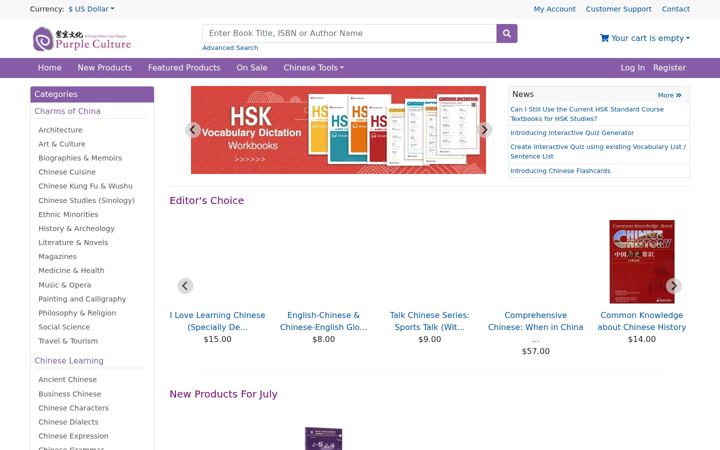Select History & Archeology category

76,228
